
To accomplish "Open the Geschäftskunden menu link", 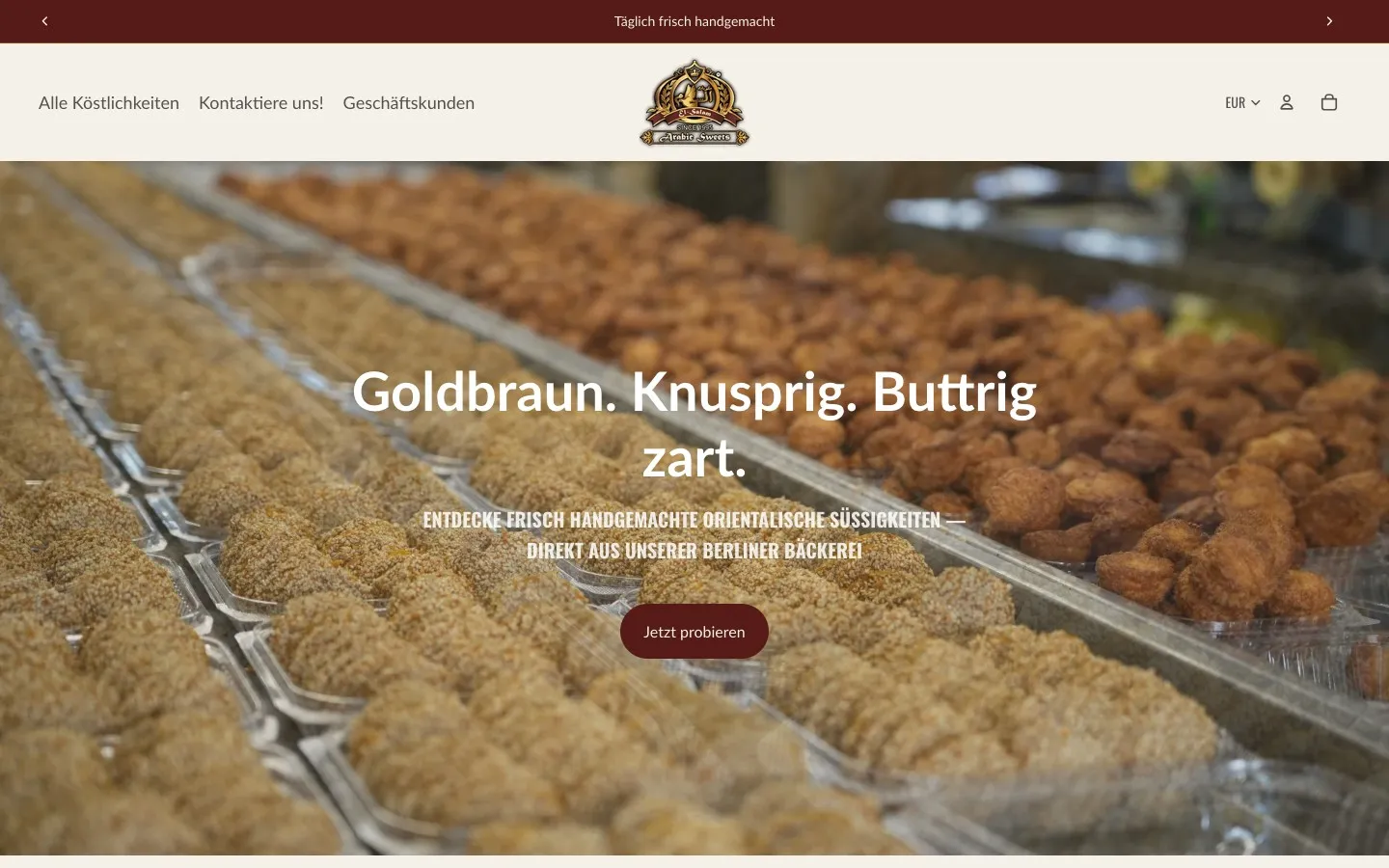I will tap(409, 102).
